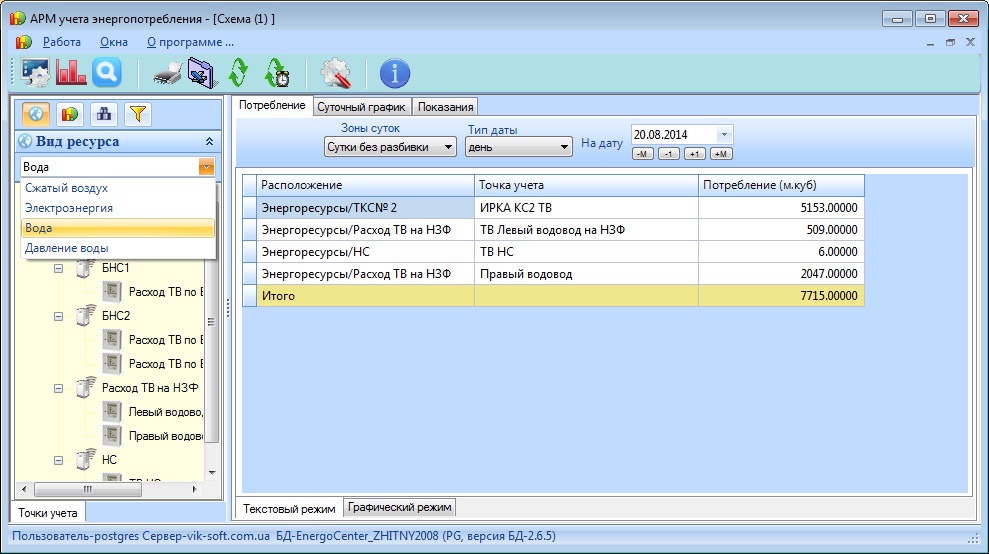Collapse the Расход ТВ на НЗФ node
Screen dimensions: 989x554
[59, 387]
